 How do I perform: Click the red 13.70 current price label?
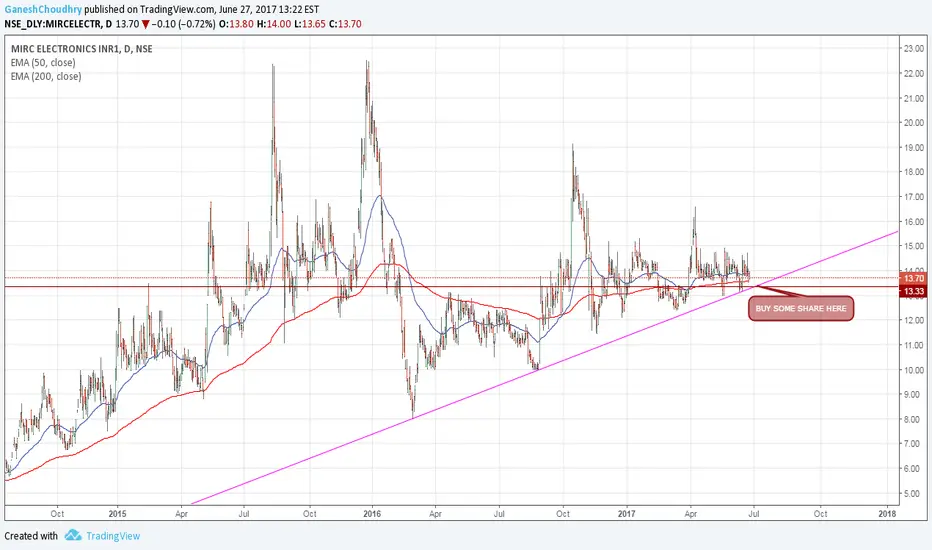point(914,278)
